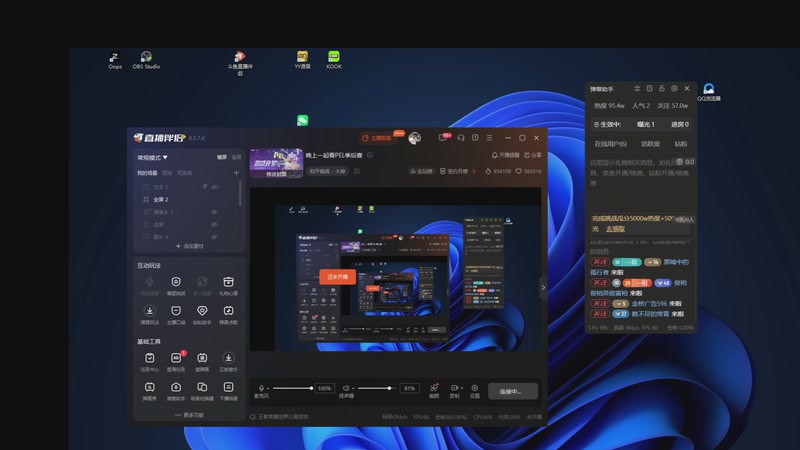
Task: Expand the right-side panel chevron on preview
Action: point(543,287)
